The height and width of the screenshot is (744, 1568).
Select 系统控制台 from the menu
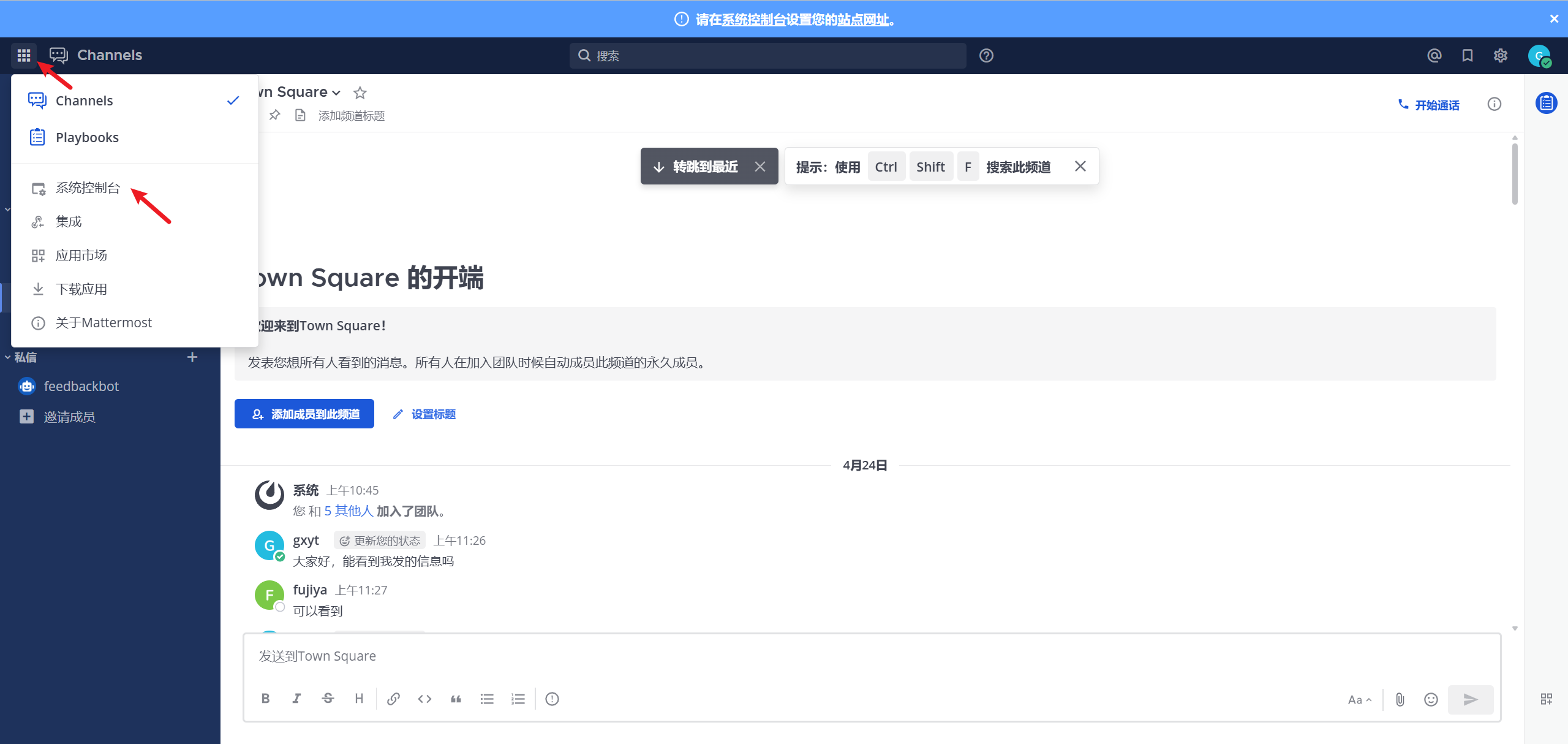pyautogui.click(x=88, y=188)
